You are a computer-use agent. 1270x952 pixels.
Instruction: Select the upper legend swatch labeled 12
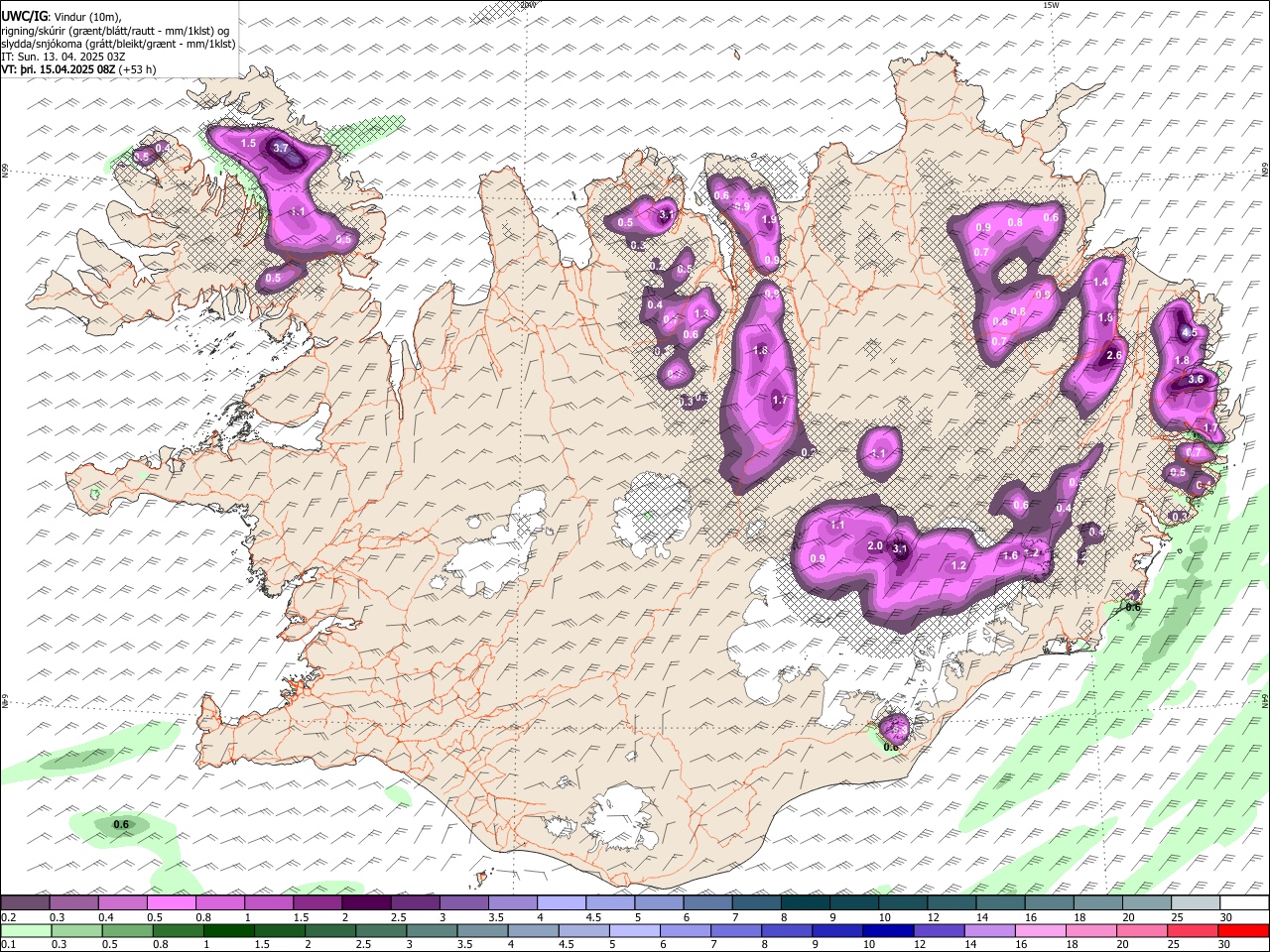[950, 902]
